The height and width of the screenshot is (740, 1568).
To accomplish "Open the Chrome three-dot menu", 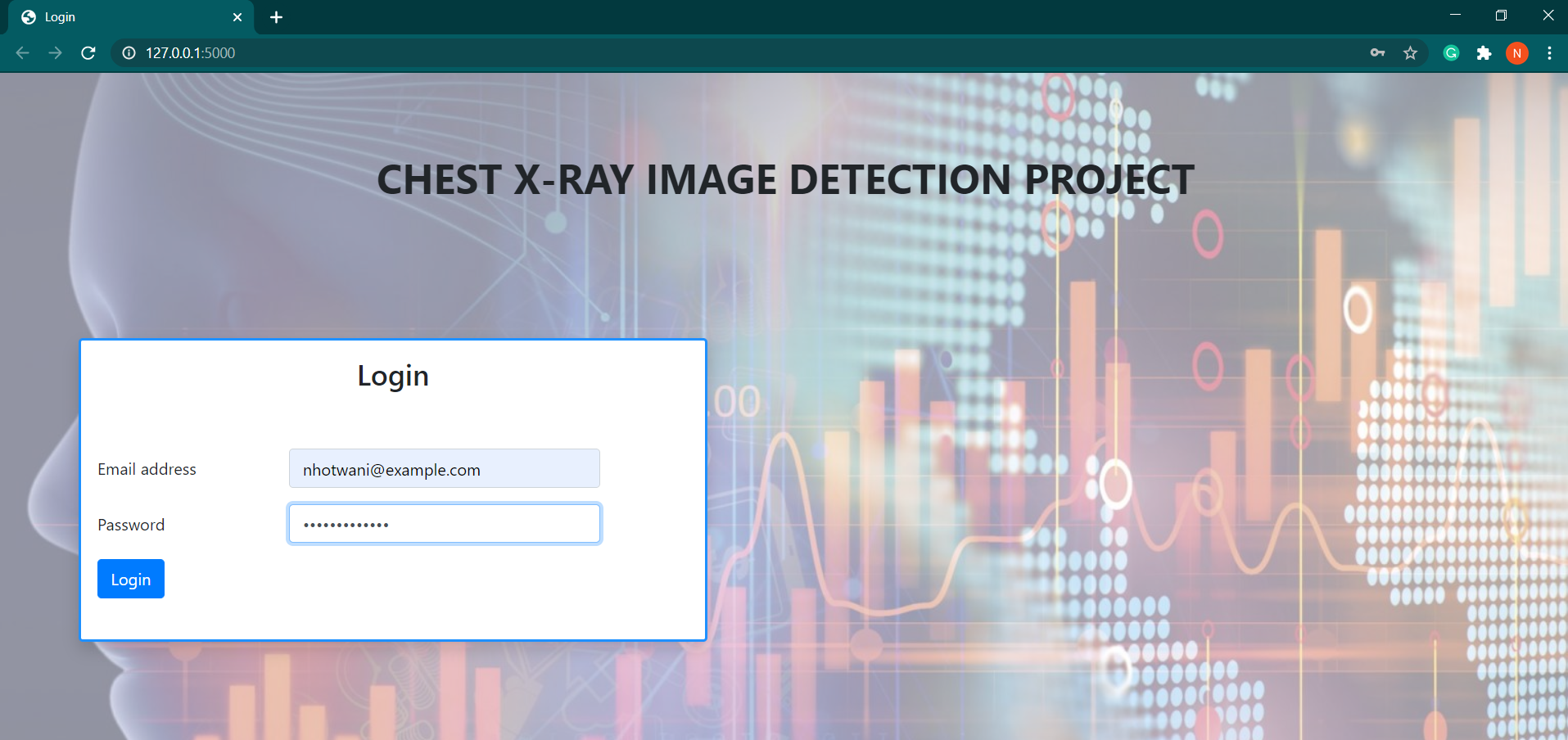I will click(1548, 52).
